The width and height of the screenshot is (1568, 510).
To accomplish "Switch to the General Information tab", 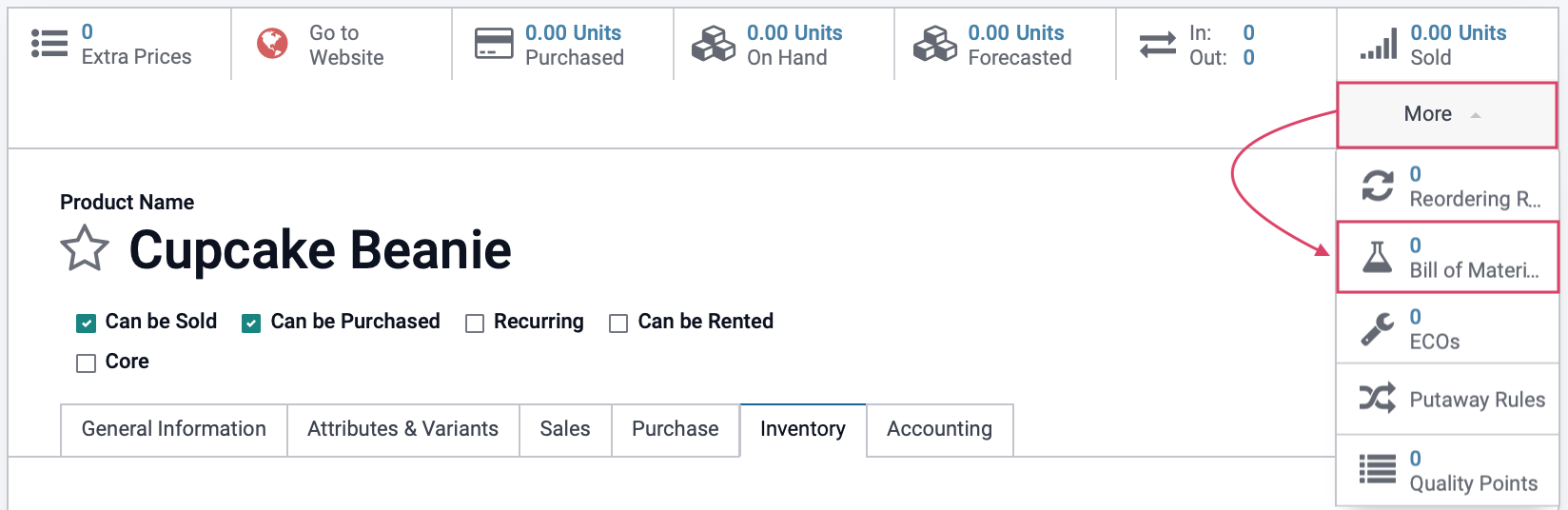I will [174, 429].
